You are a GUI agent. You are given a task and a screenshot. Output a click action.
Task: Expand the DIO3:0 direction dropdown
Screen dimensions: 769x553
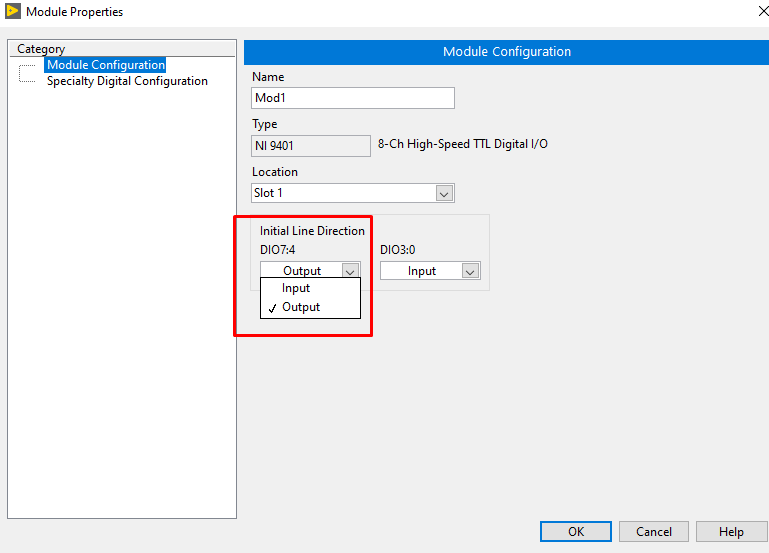[x=470, y=271]
